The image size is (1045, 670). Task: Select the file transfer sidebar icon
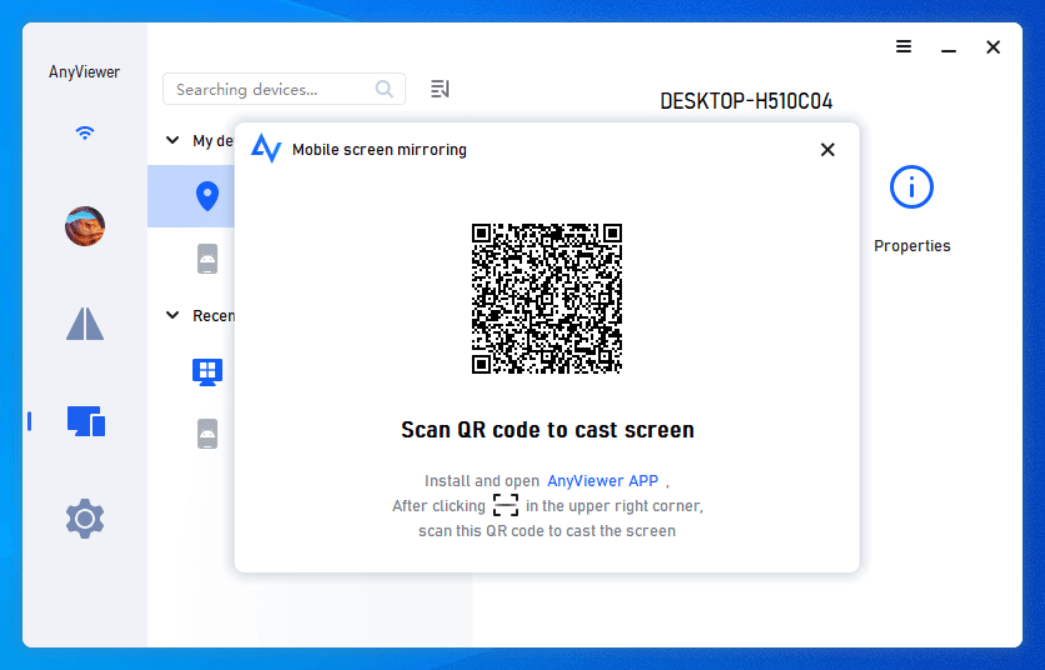(84, 323)
